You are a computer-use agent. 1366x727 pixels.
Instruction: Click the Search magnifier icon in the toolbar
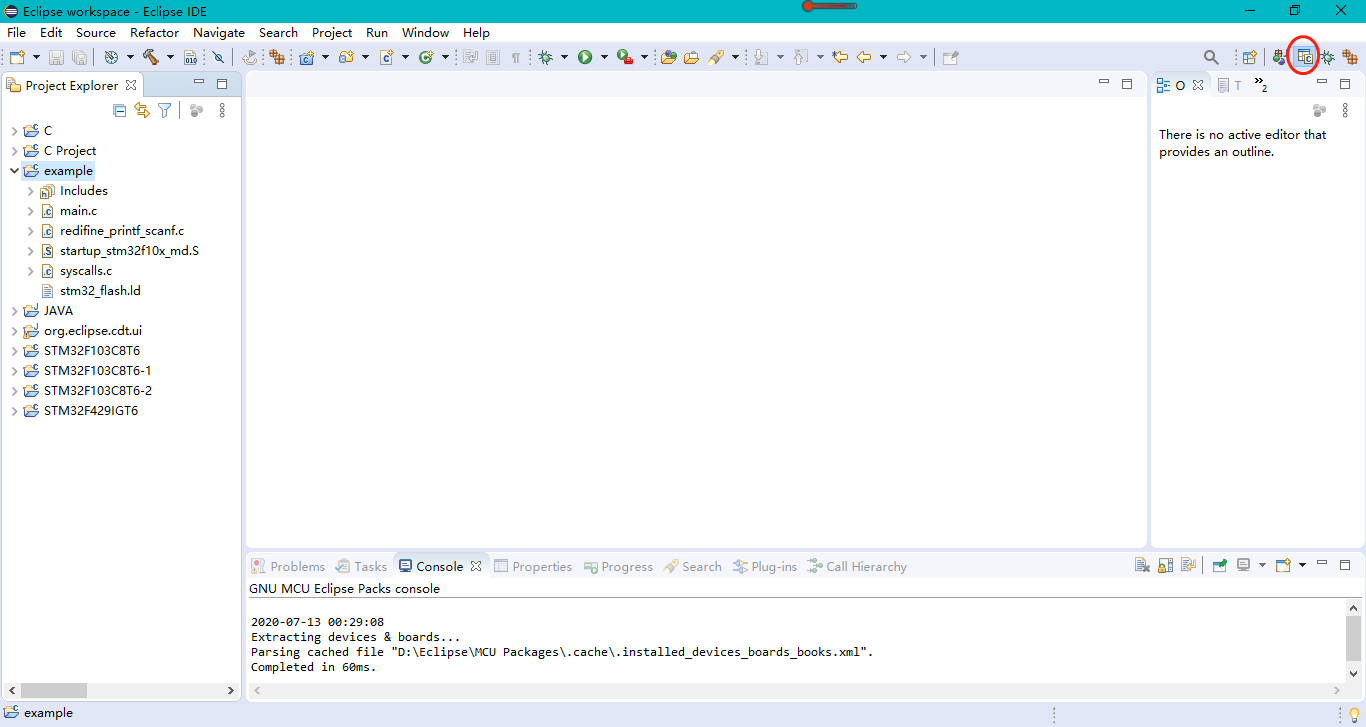coord(1211,58)
